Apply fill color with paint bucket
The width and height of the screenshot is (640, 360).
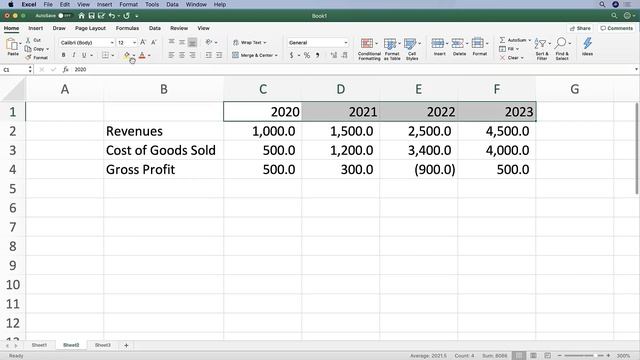click(127, 55)
